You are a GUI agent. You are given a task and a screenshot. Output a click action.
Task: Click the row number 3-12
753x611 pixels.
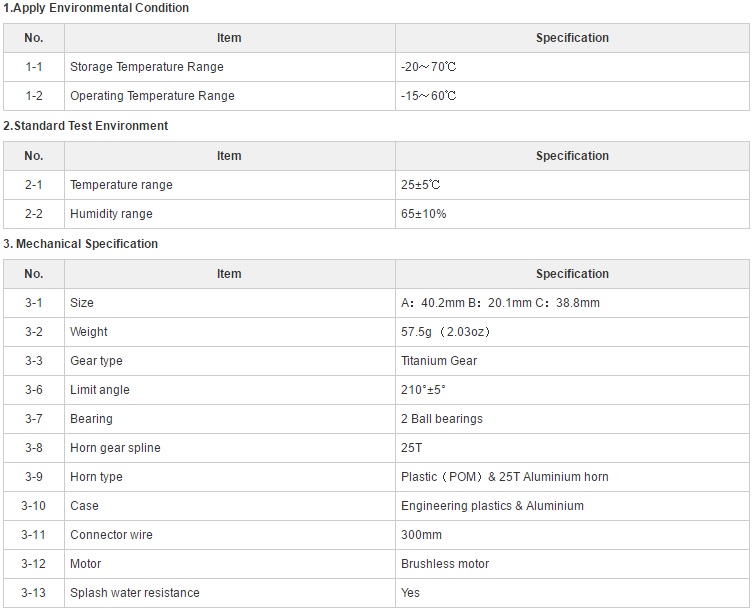pyautogui.click(x=34, y=564)
